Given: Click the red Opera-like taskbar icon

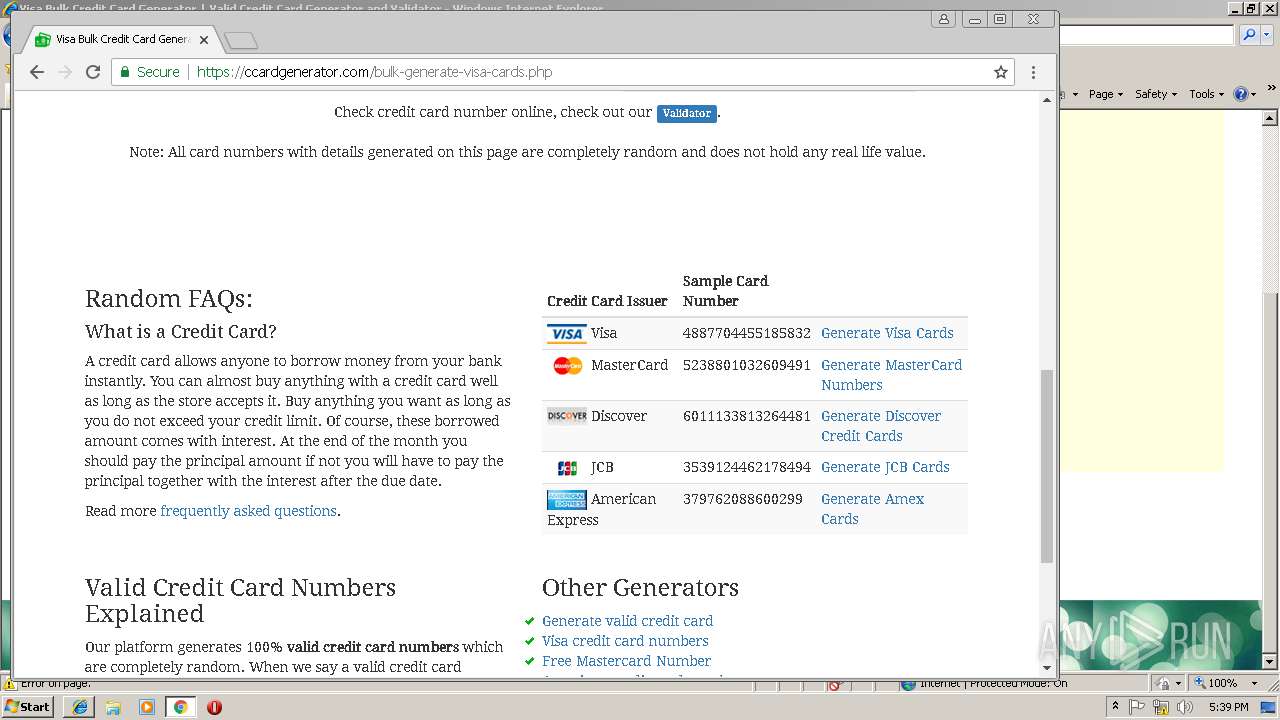Looking at the screenshot, I should point(214,707).
